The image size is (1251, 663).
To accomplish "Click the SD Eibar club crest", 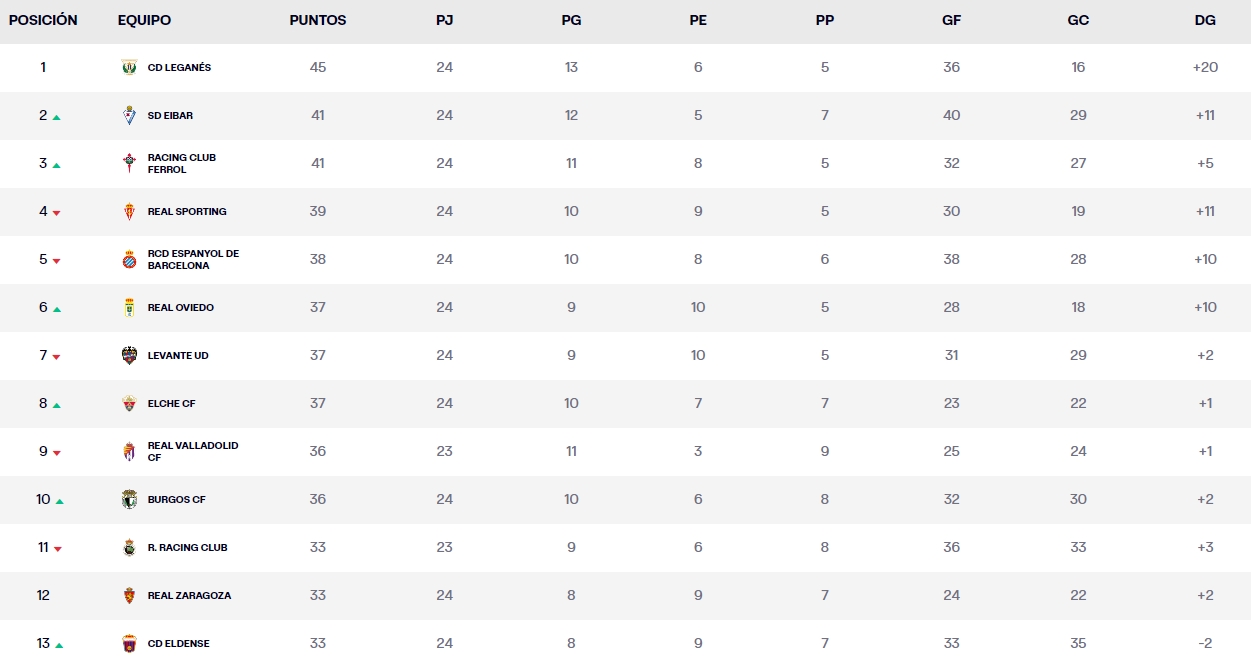I will click(128, 115).
